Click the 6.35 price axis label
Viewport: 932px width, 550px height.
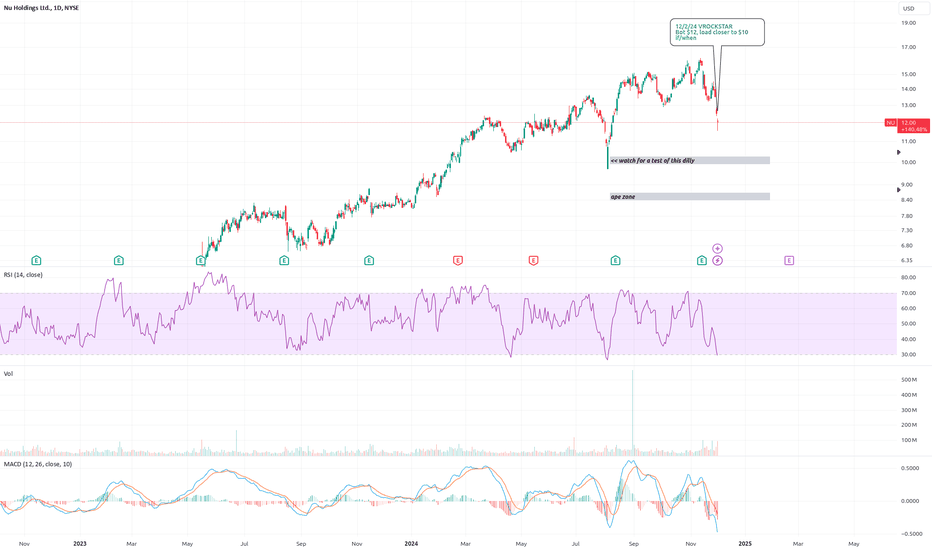(x=906, y=260)
